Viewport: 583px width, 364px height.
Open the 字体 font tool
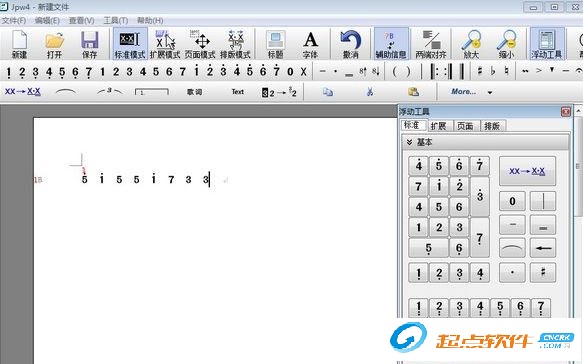(x=310, y=44)
